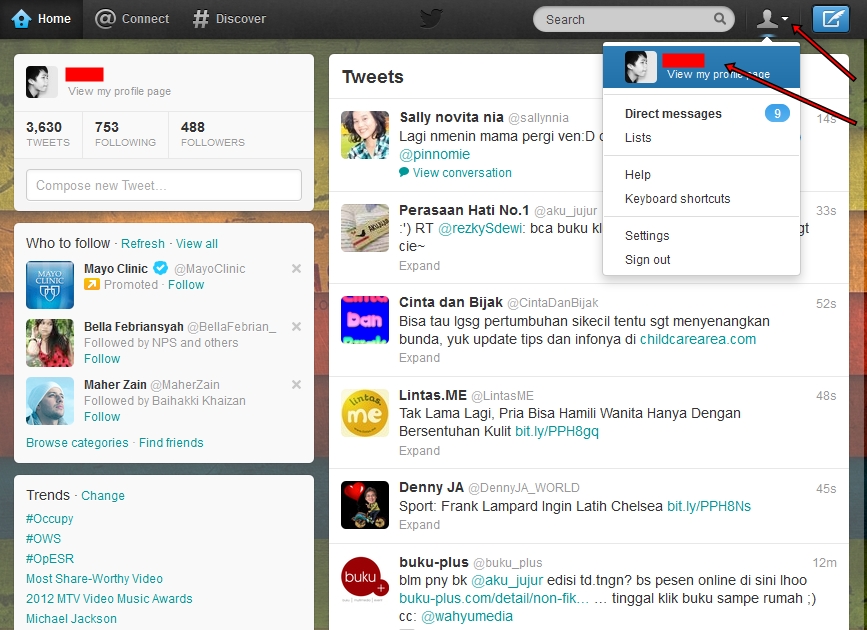The height and width of the screenshot is (630, 867).
Task: Open Settings from the account menu
Action: [x=647, y=236]
